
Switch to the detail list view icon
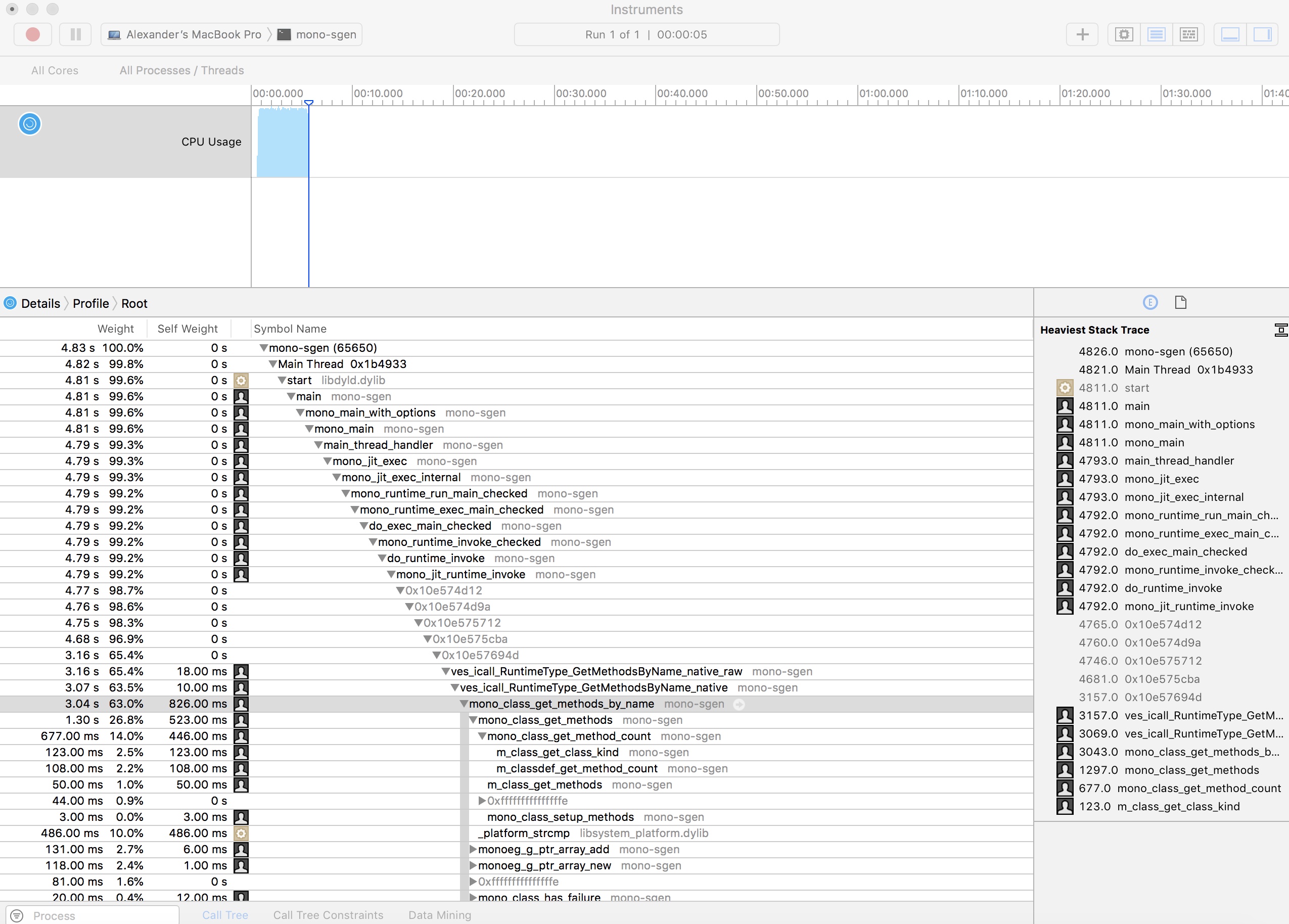pos(1156,34)
